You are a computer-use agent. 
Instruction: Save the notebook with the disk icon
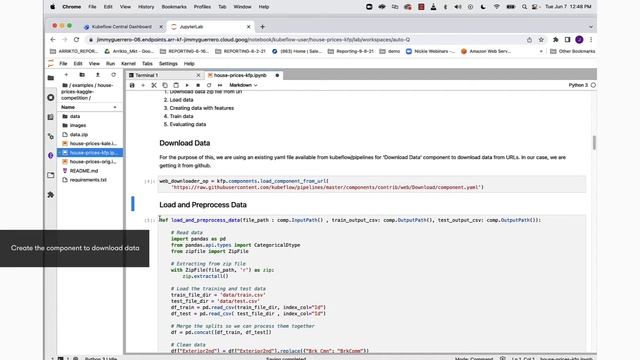coord(132,85)
